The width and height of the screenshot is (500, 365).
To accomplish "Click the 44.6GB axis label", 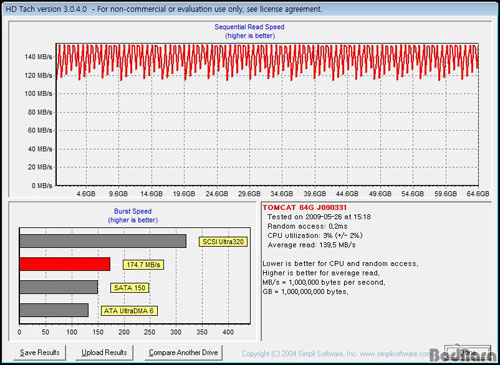I will point(347,194).
